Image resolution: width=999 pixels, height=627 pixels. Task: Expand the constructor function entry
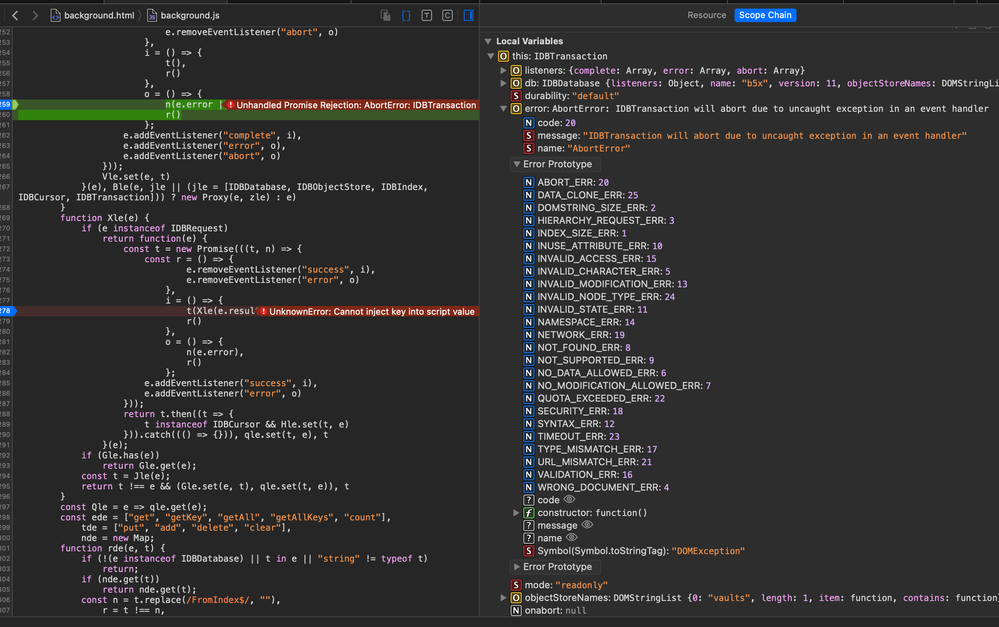[516, 512]
